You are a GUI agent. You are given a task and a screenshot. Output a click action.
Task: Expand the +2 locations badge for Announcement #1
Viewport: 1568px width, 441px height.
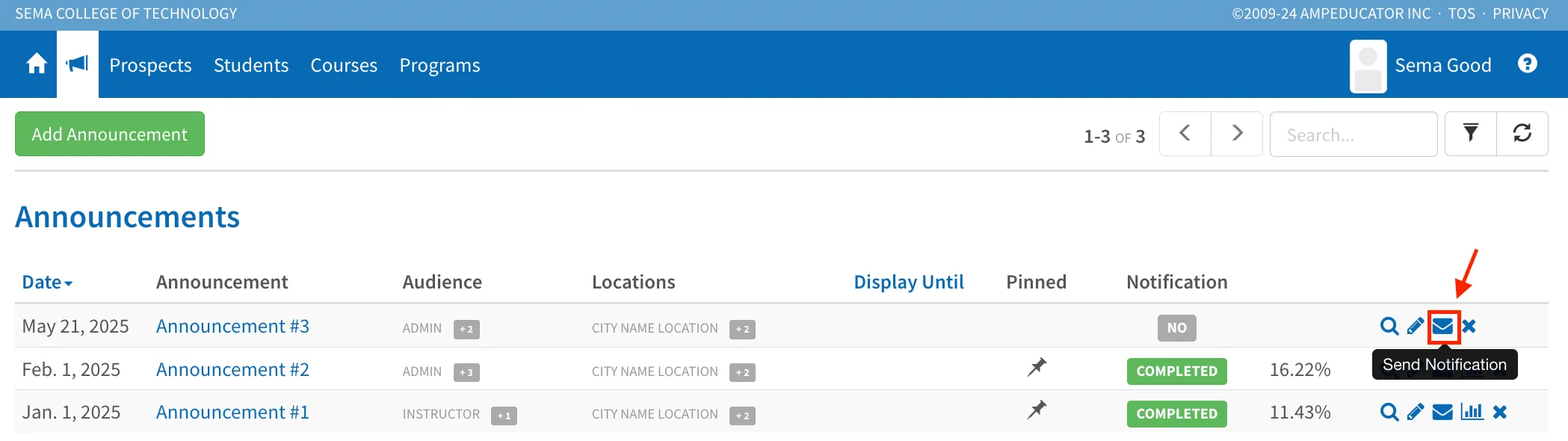coord(742,416)
